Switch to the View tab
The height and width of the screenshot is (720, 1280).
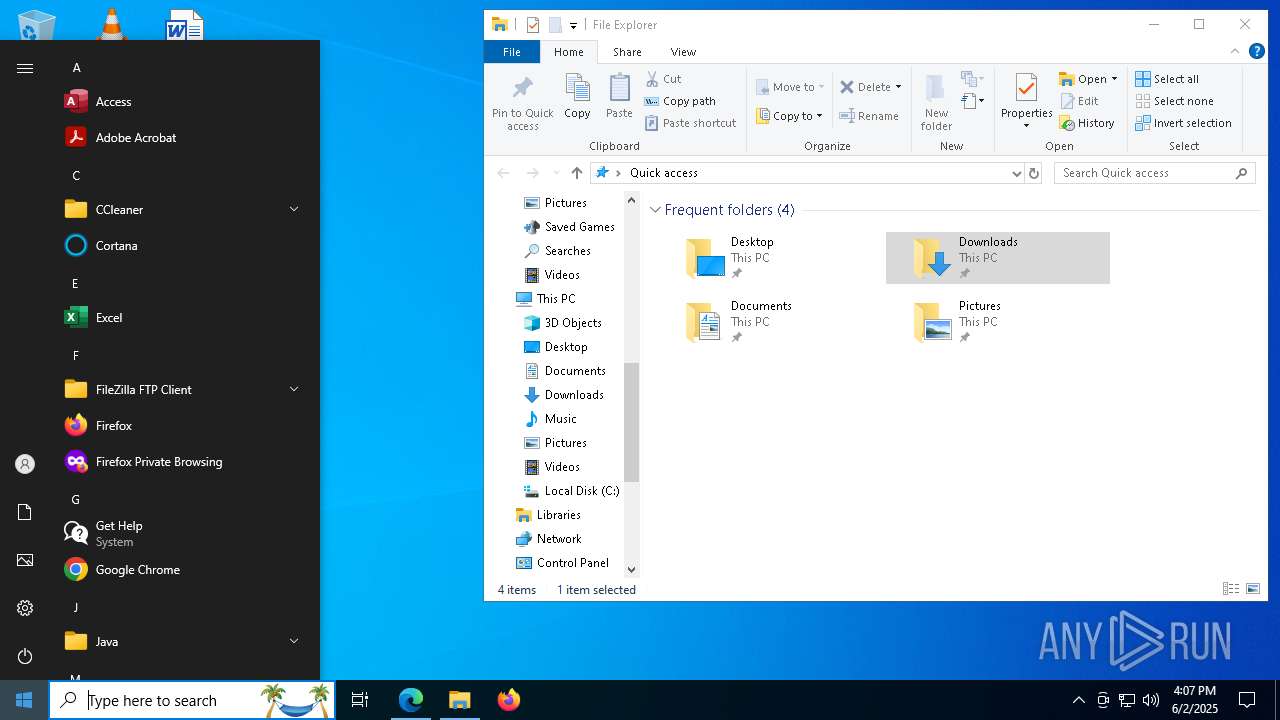coord(683,52)
